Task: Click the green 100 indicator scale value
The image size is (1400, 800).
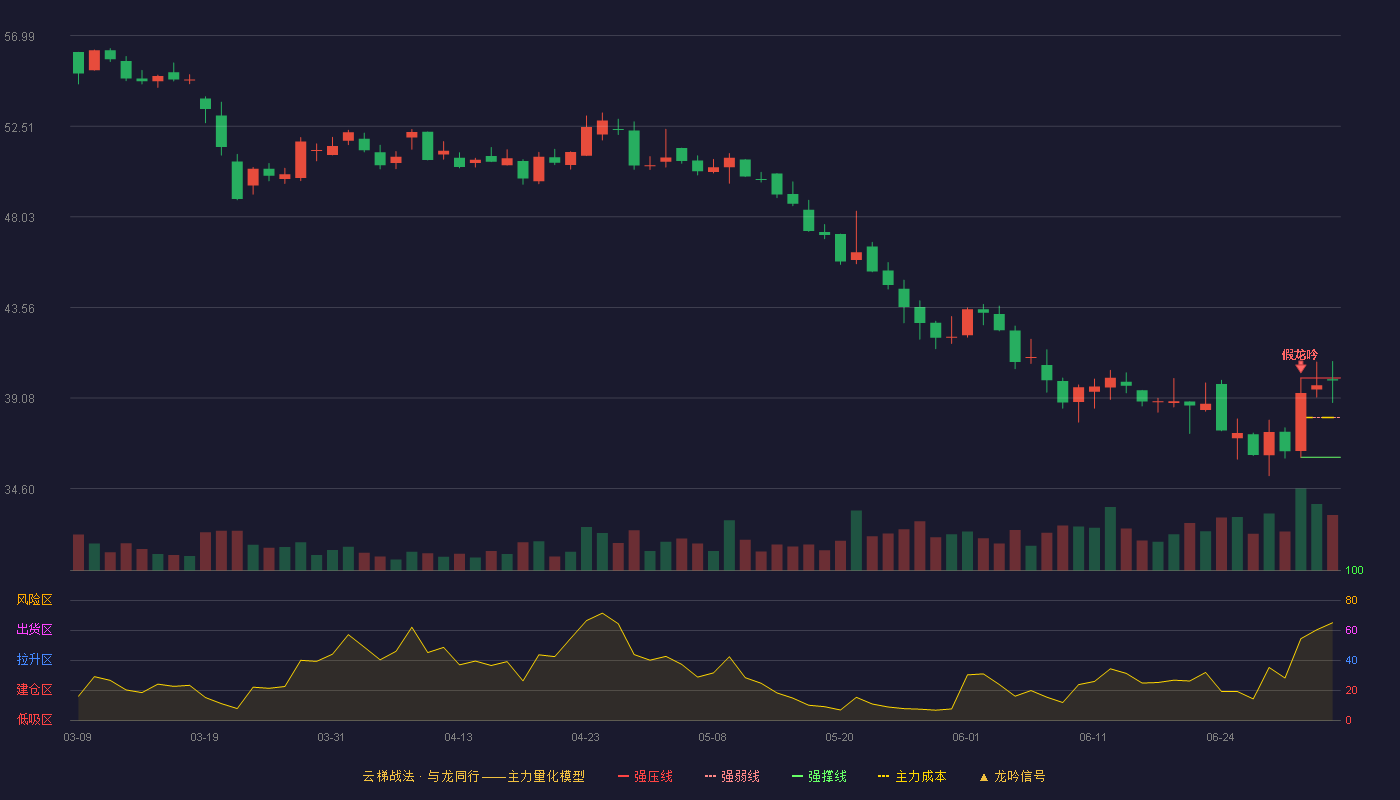Action: click(1354, 571)
